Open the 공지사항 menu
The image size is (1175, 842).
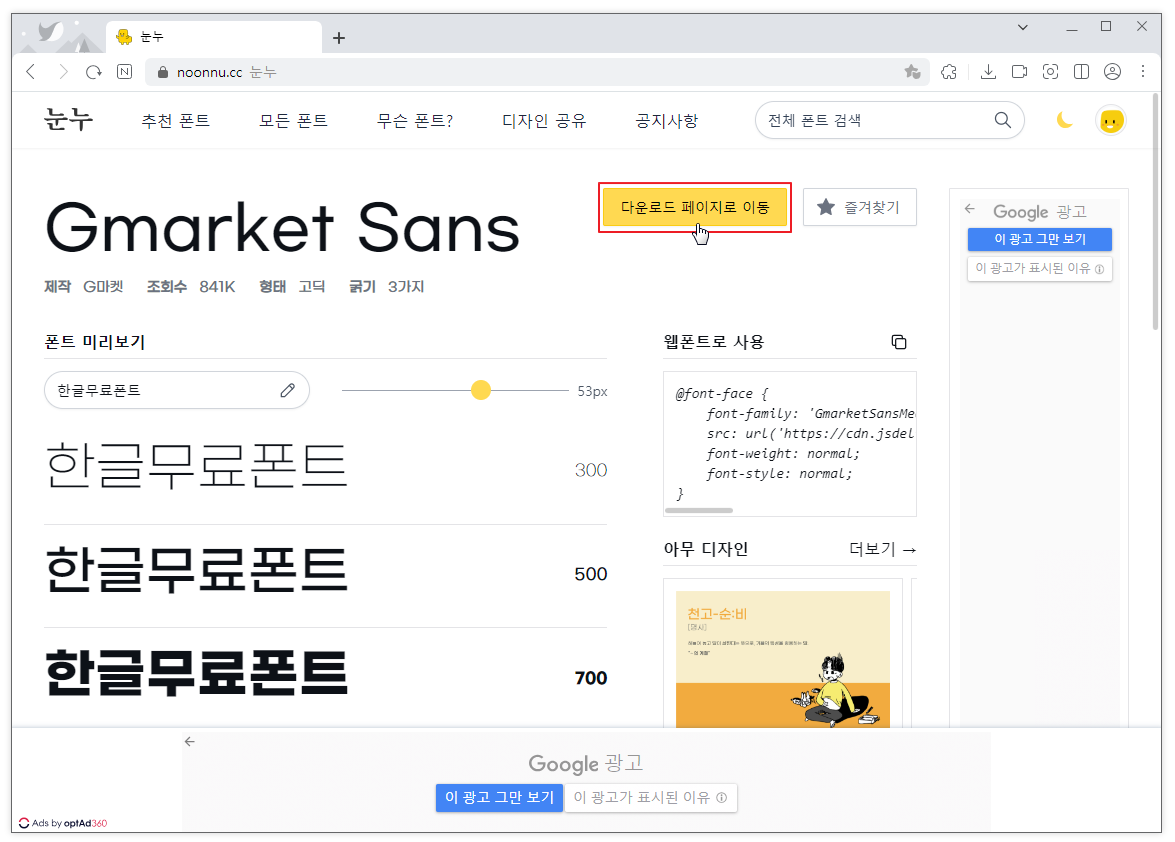point(667,121)
